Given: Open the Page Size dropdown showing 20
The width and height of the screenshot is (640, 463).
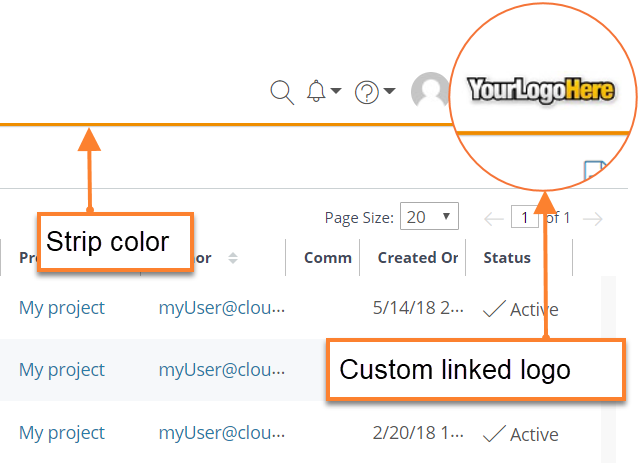Looking at the screenshot, I should point(429,216).
